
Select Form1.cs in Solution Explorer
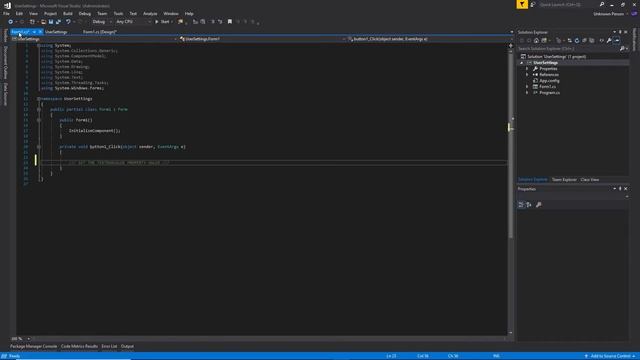point(547,87)
